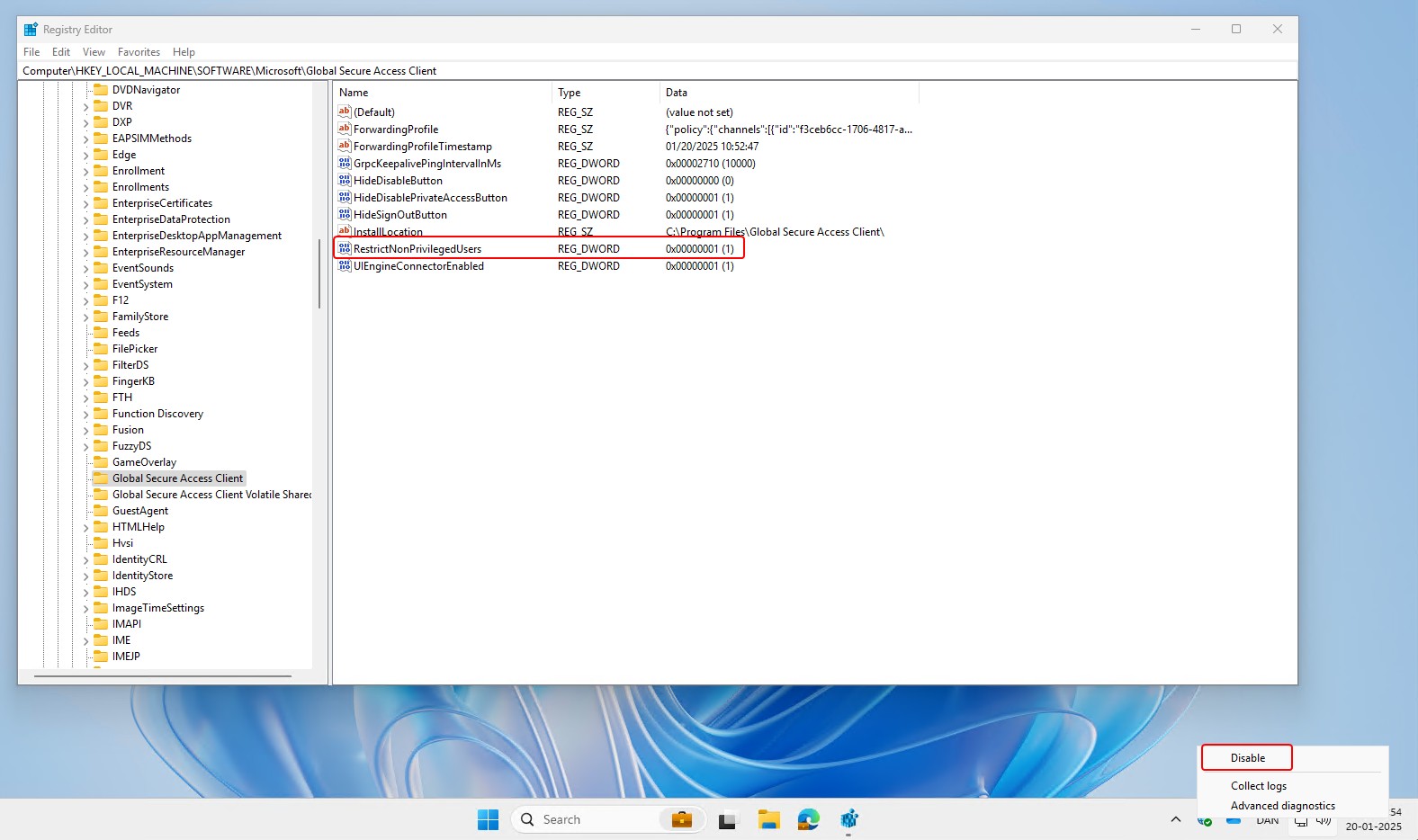Click the Edge folder icon in tree
Image resolution: width=1418 pixels, height=840 pixels.
coord(101,155)
